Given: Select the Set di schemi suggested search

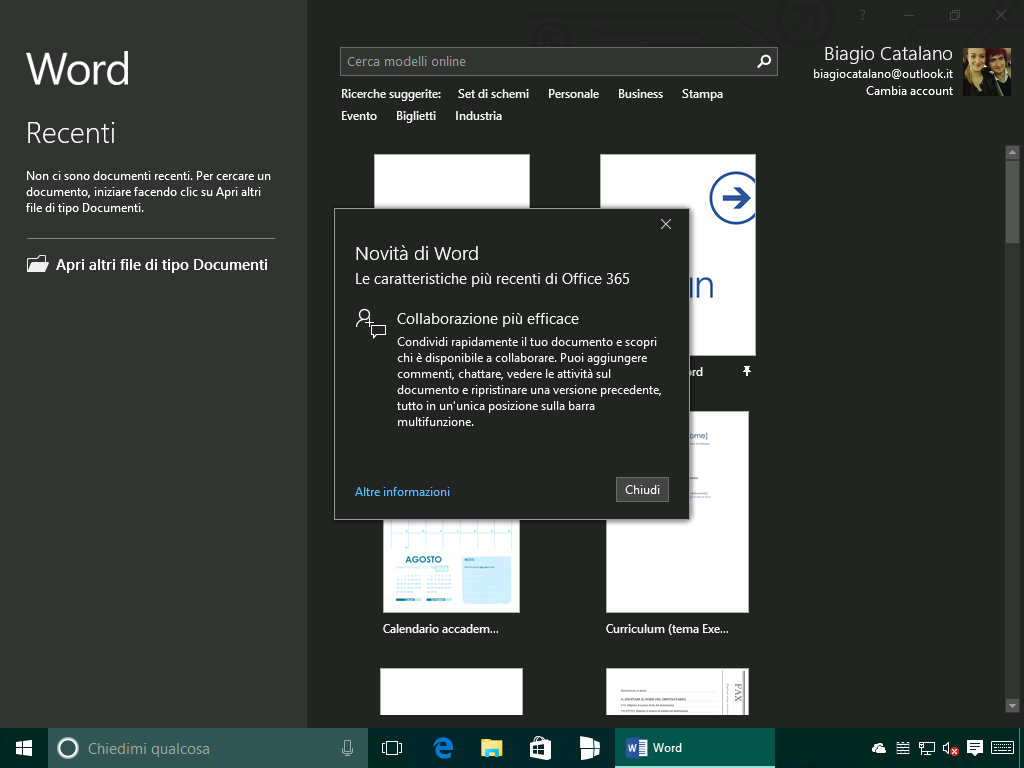Looking at the screenshot, I should click(493, 94).
